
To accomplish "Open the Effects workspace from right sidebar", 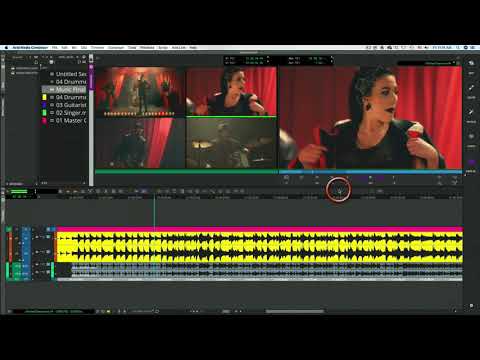I will pyautogui.click(x=471, y=115).
